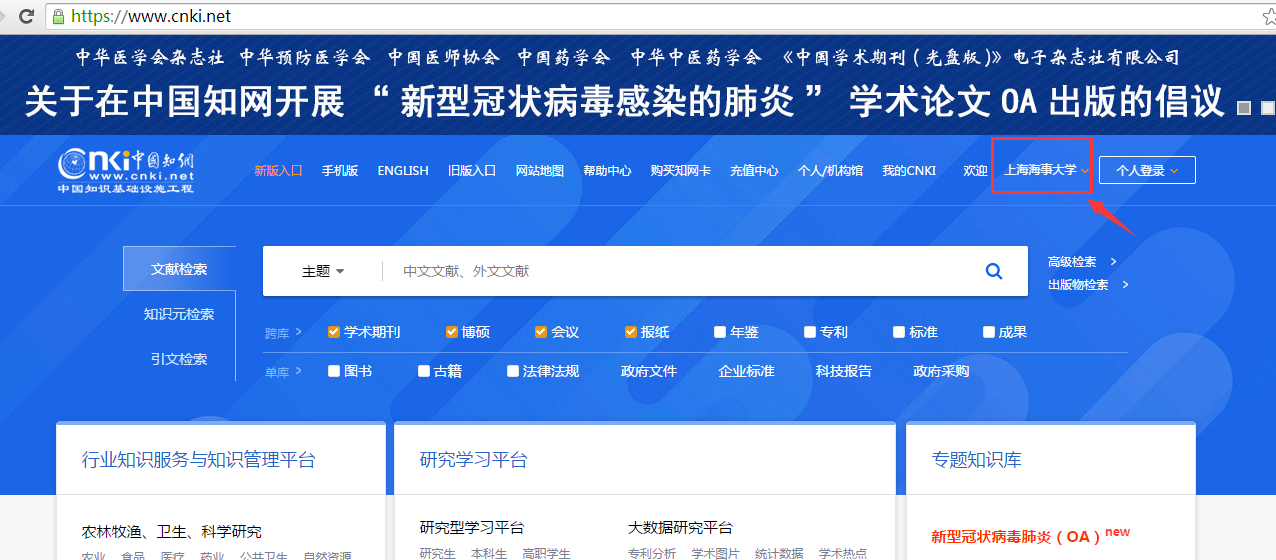Open 我的CNKI link
1276x560 pixels.
pyautogui.click(x=909, y=171)
